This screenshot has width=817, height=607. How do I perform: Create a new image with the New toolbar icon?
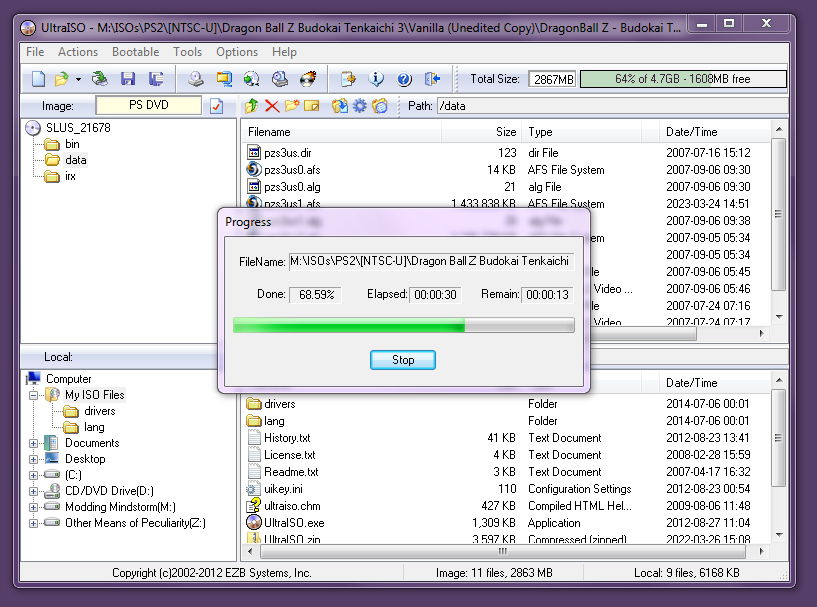39,79
